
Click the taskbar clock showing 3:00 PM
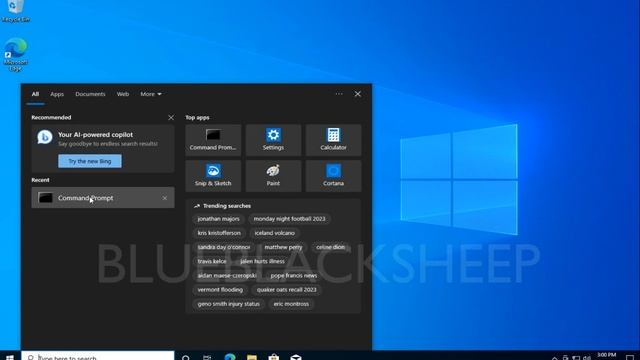(607, 356)
